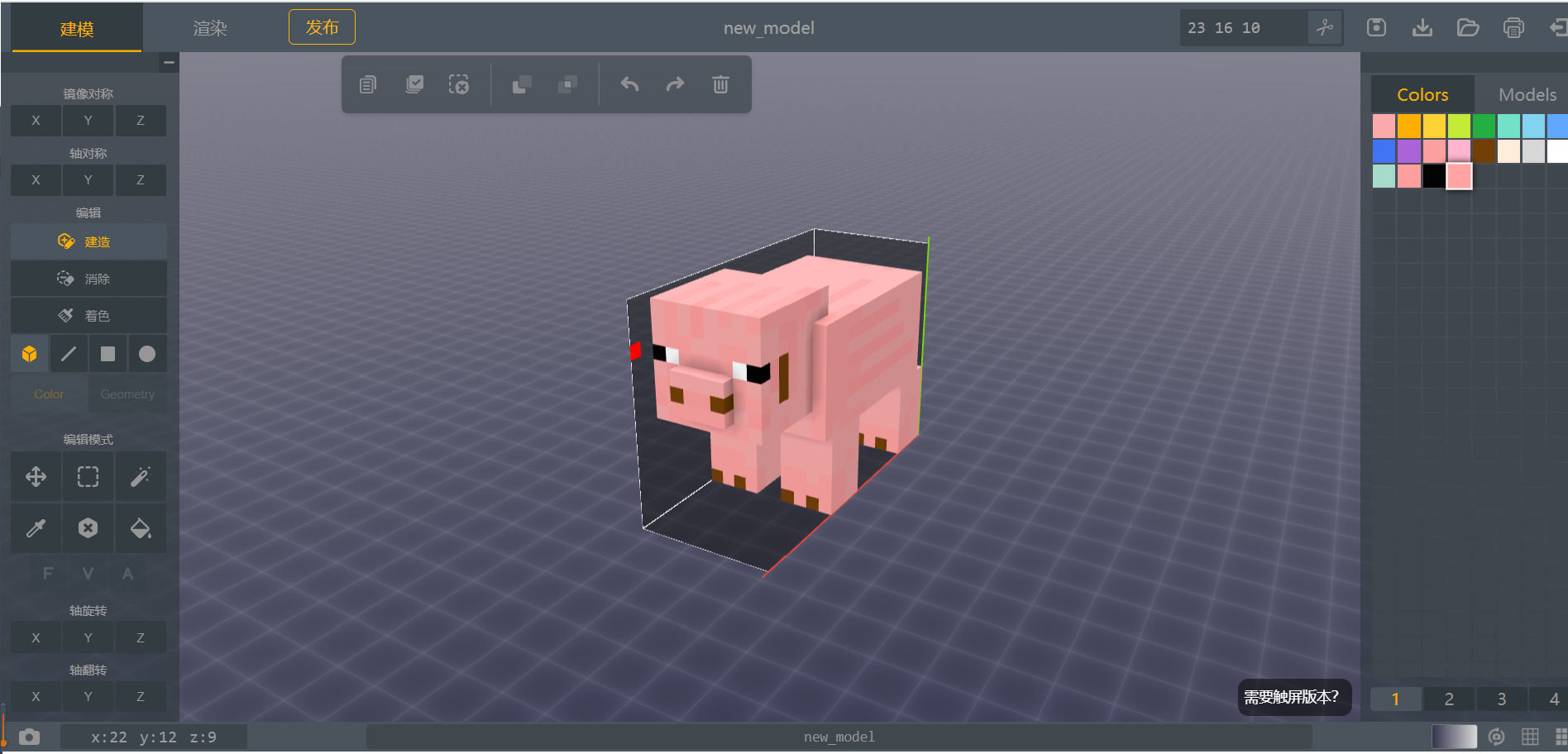Toggle 镜像对称 Y mirror symmetry
This screenshot has height=754, width=1568.
pos(88,121)
